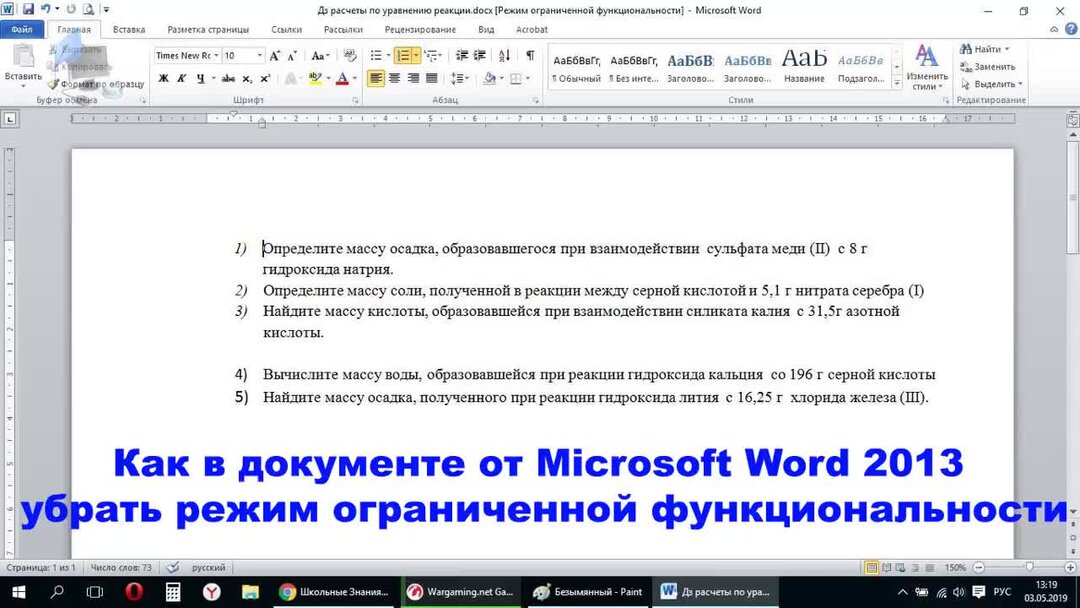The width and height of the screenshot is (1080, 608).
Task: Toggle underline Ч formatting
Action: (200, 78)
